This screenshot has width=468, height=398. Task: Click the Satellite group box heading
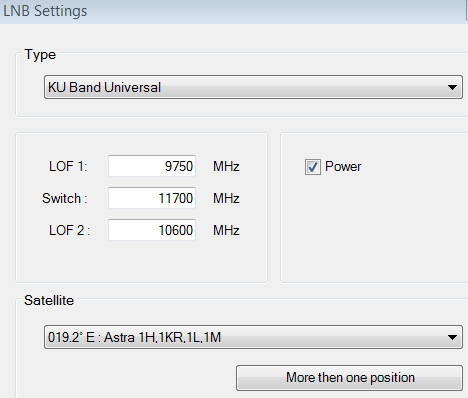pyautogui.click(x=49, y=300)
